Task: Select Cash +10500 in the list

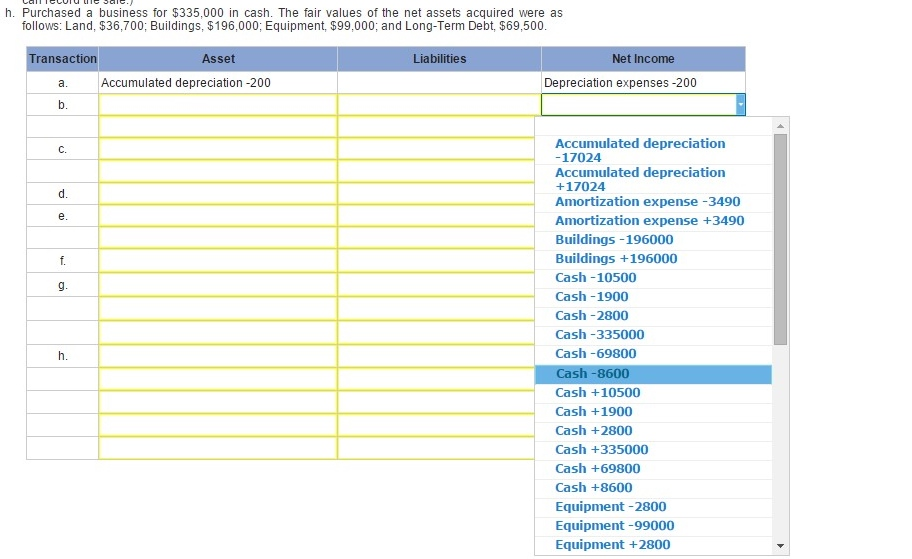Action: pyautogui.click(x=597, y=393)
